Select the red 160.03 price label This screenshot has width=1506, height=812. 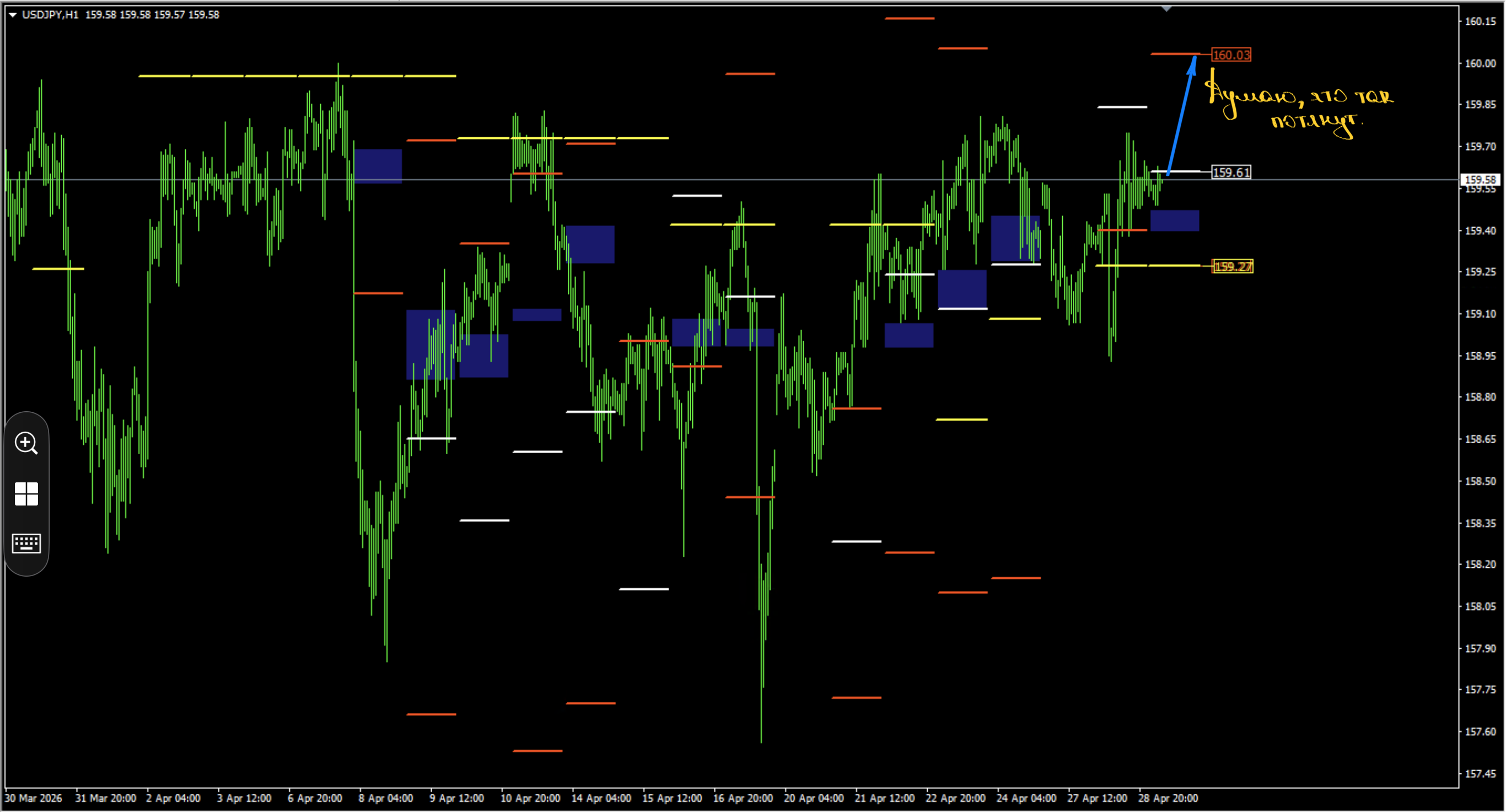[1230, 55]
